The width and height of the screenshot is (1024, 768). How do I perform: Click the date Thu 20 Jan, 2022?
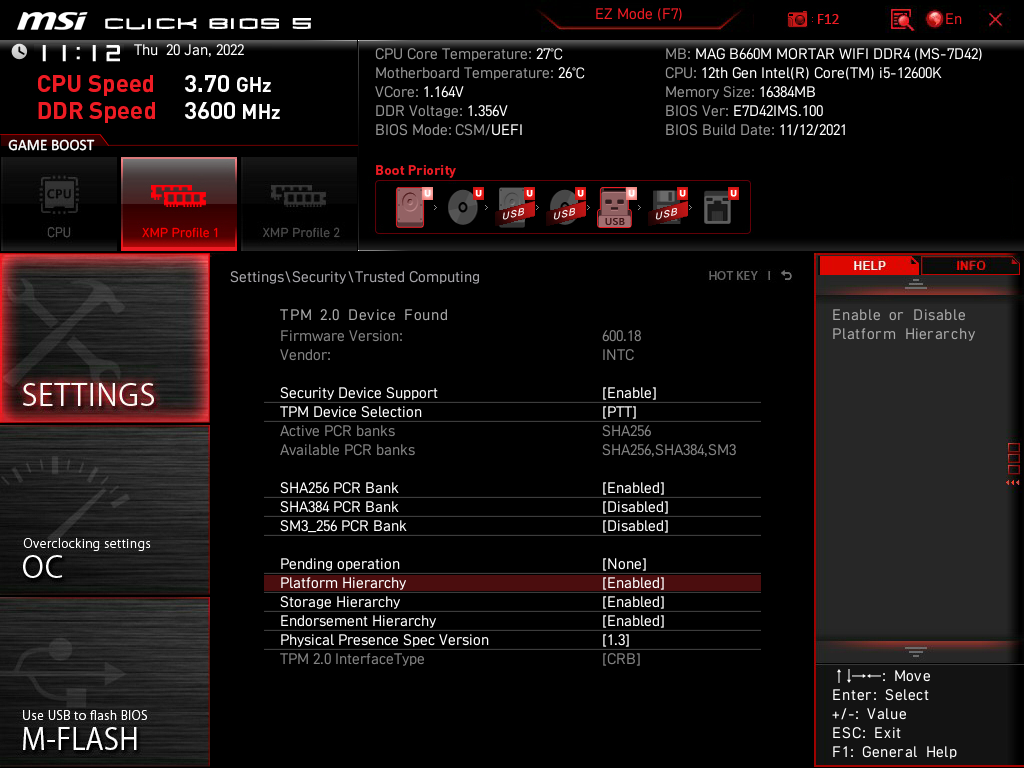(x=189, y=50)
